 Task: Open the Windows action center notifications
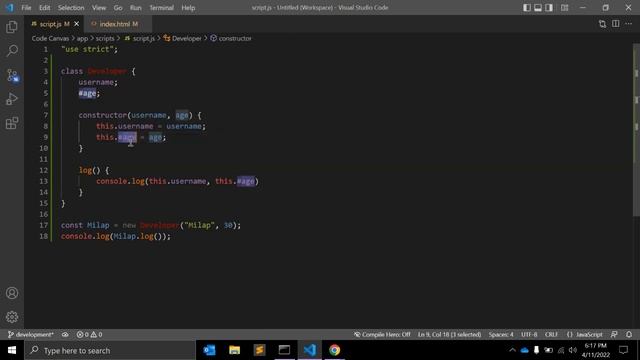pos(623,350)
